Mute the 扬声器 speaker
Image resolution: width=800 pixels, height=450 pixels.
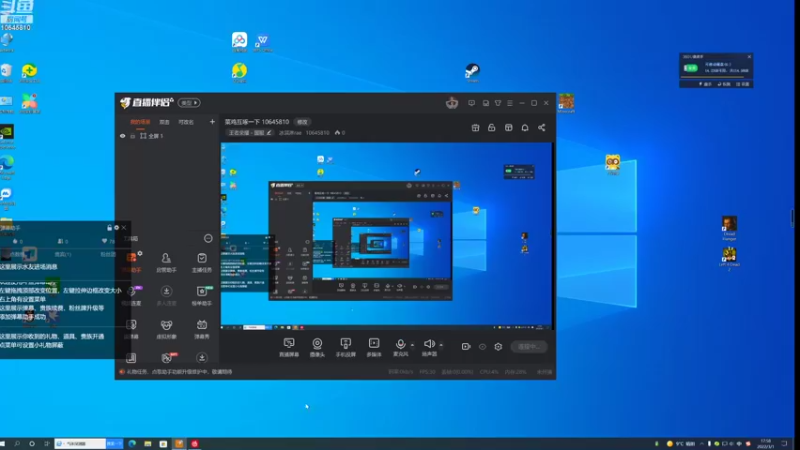pyautogui.click(x=430, y=347)
